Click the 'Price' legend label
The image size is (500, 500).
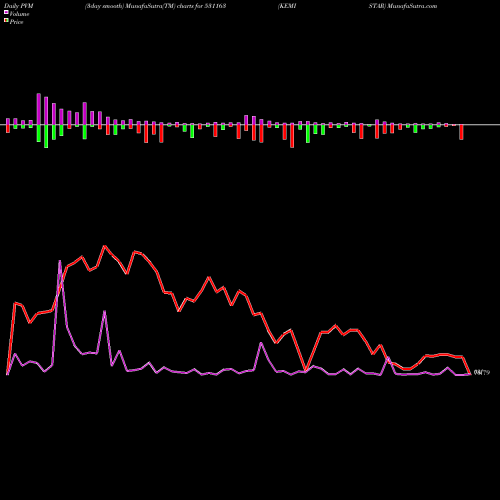tap(16, 22)
